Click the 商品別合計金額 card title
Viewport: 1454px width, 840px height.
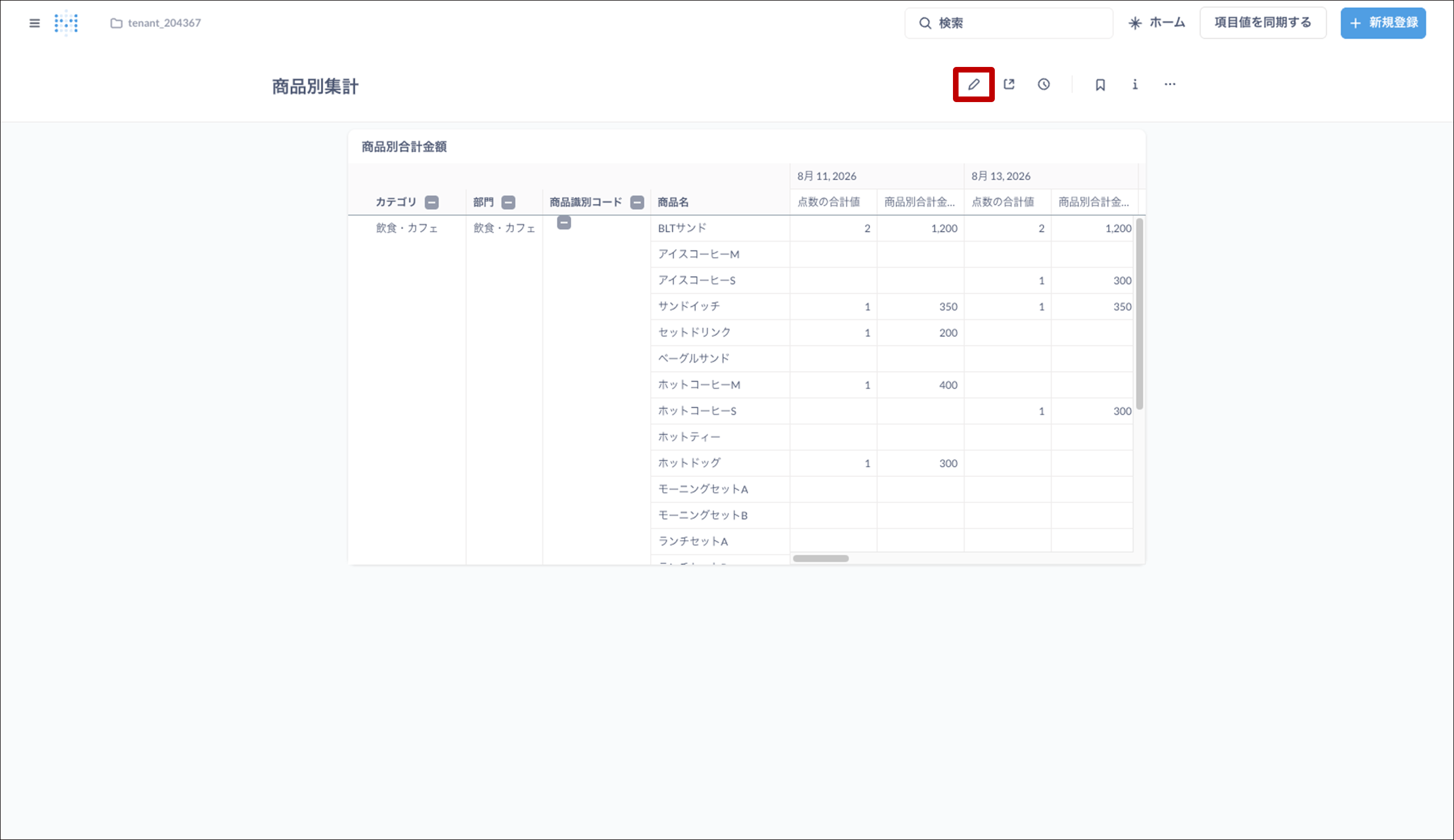point(404,147)
